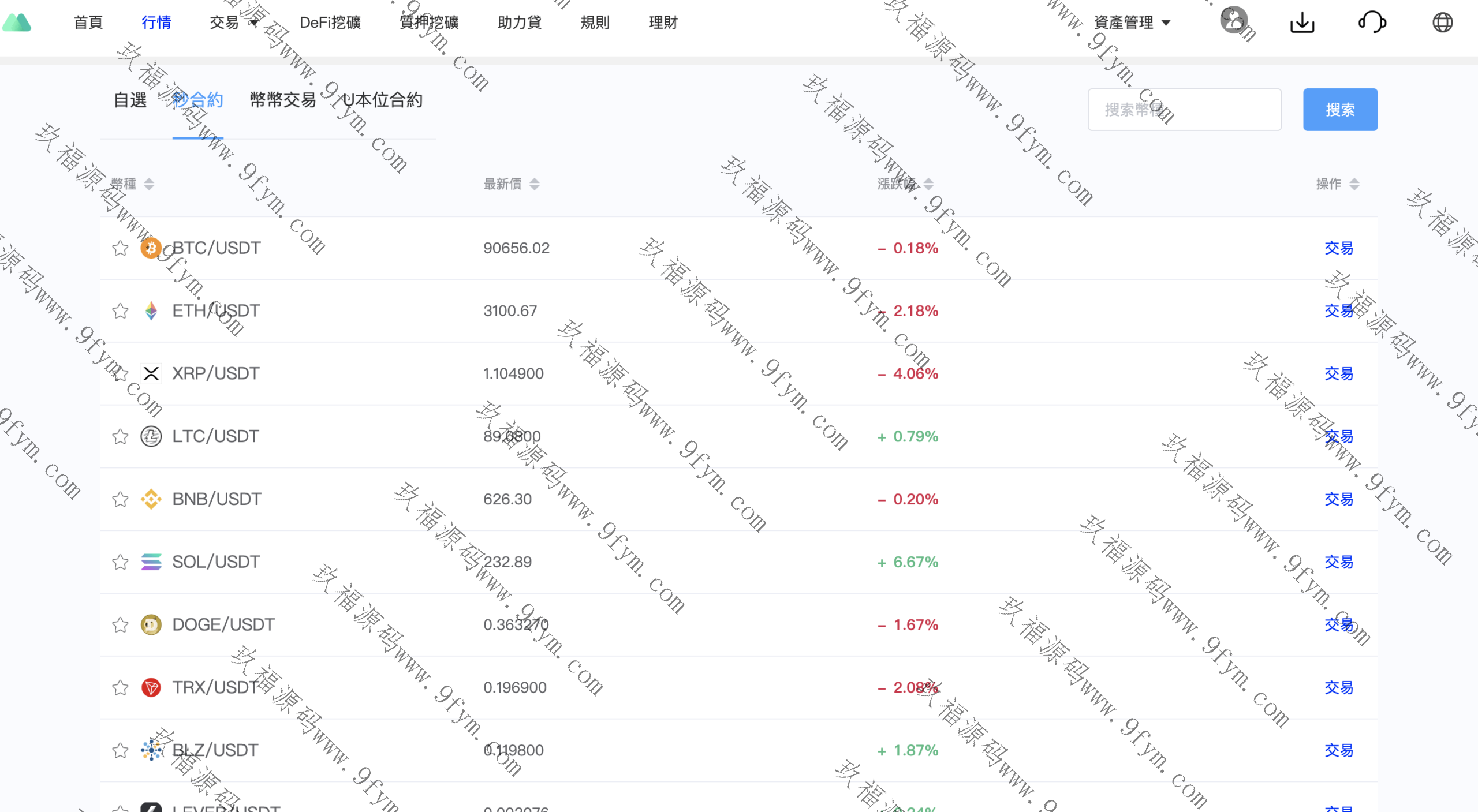
Task: Open the DeFi挖礦 menu item
Action: click(330, 23)
